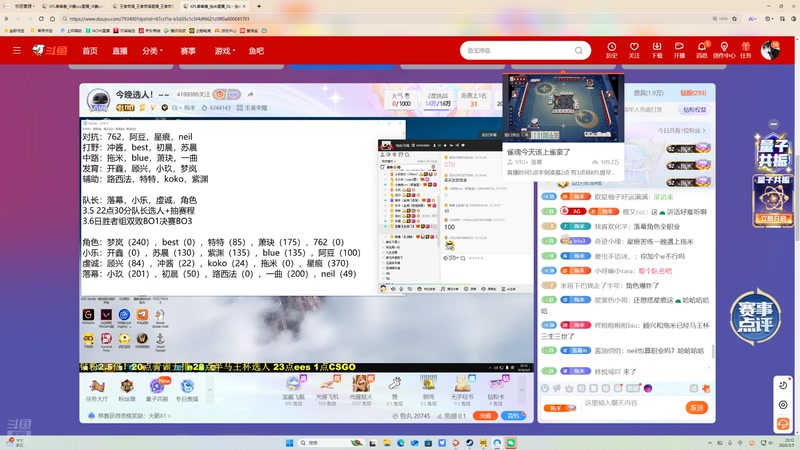The width and height of the screenshot is (800, 450).
Task: Open the user avatar in the header
Action: pos(770,51)
